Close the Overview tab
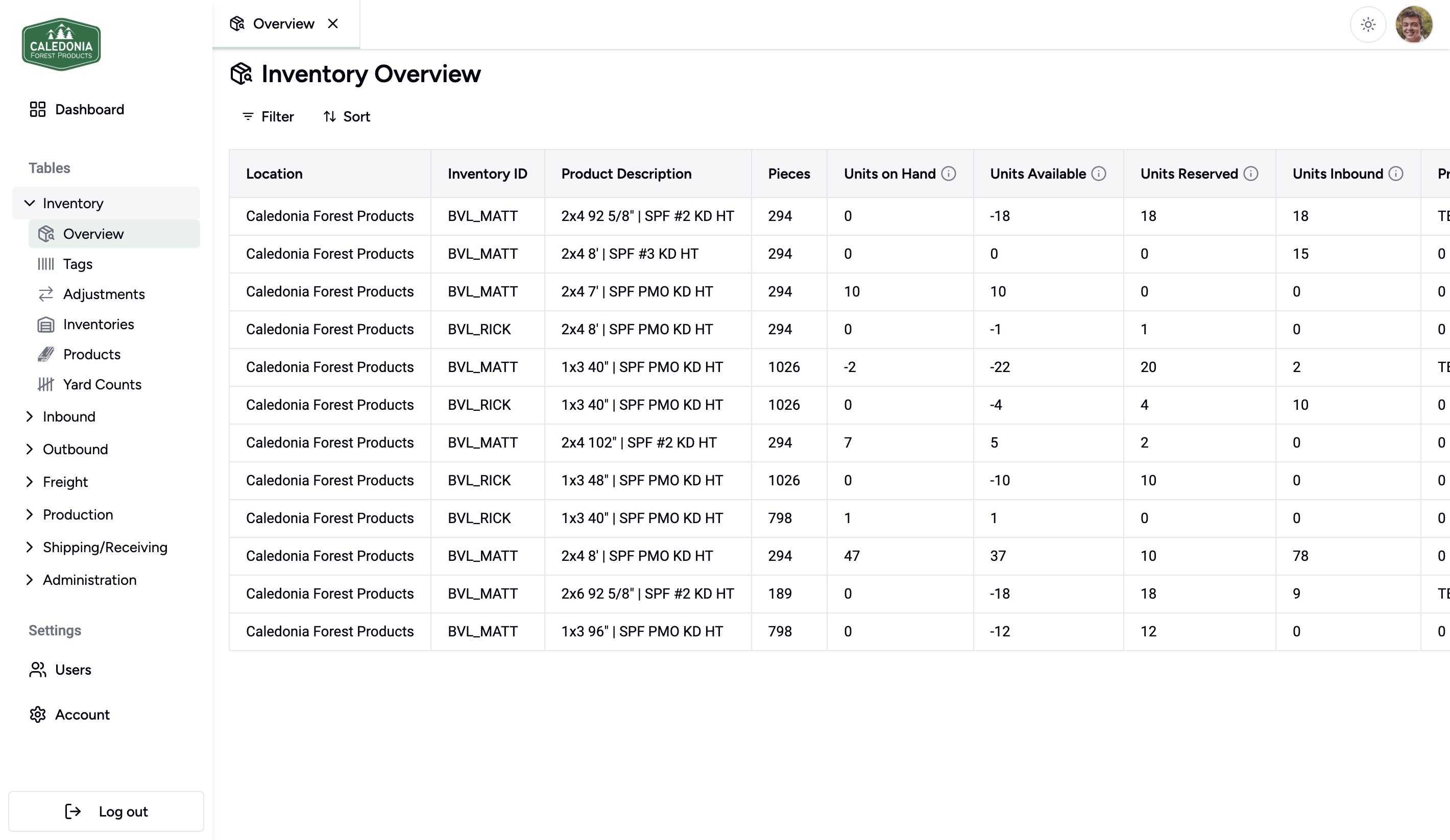 pyautogui.click(x=333, y=23)
